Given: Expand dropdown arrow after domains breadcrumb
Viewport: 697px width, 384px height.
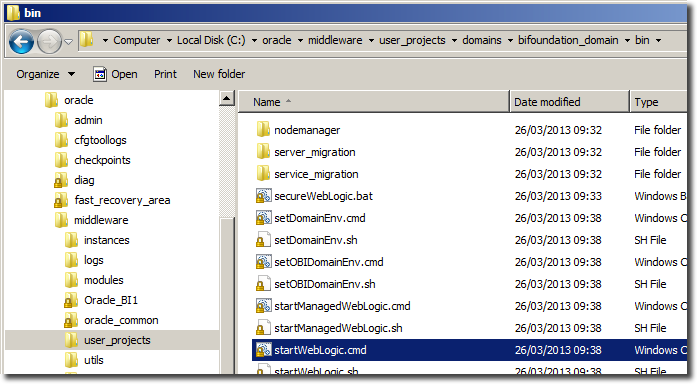Looking at the screenshot, I should [510, 40].
